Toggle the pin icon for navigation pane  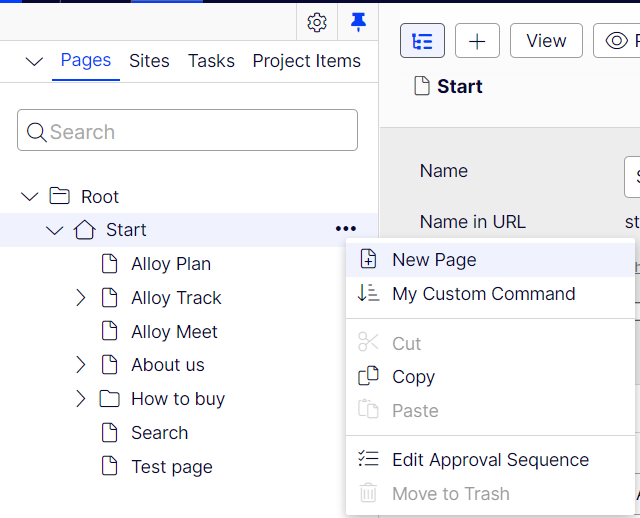point(357,22)
